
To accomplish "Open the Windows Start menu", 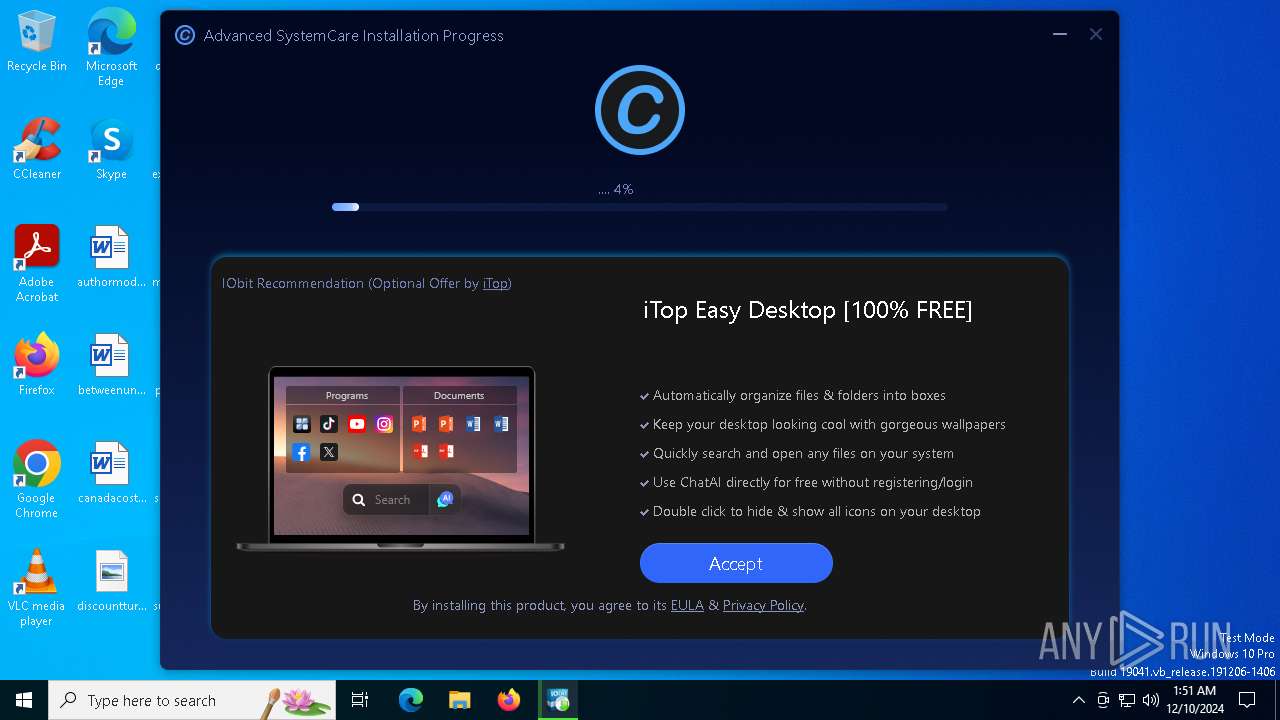I will coord(24,700).
